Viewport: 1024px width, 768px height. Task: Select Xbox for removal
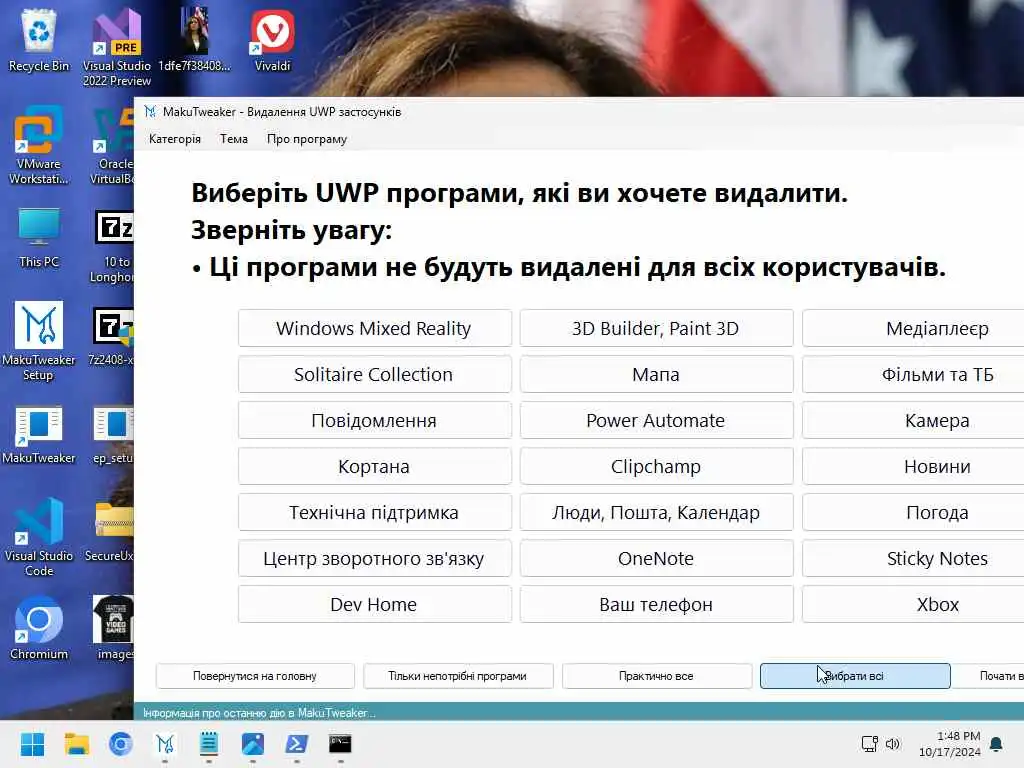point(913,605)
